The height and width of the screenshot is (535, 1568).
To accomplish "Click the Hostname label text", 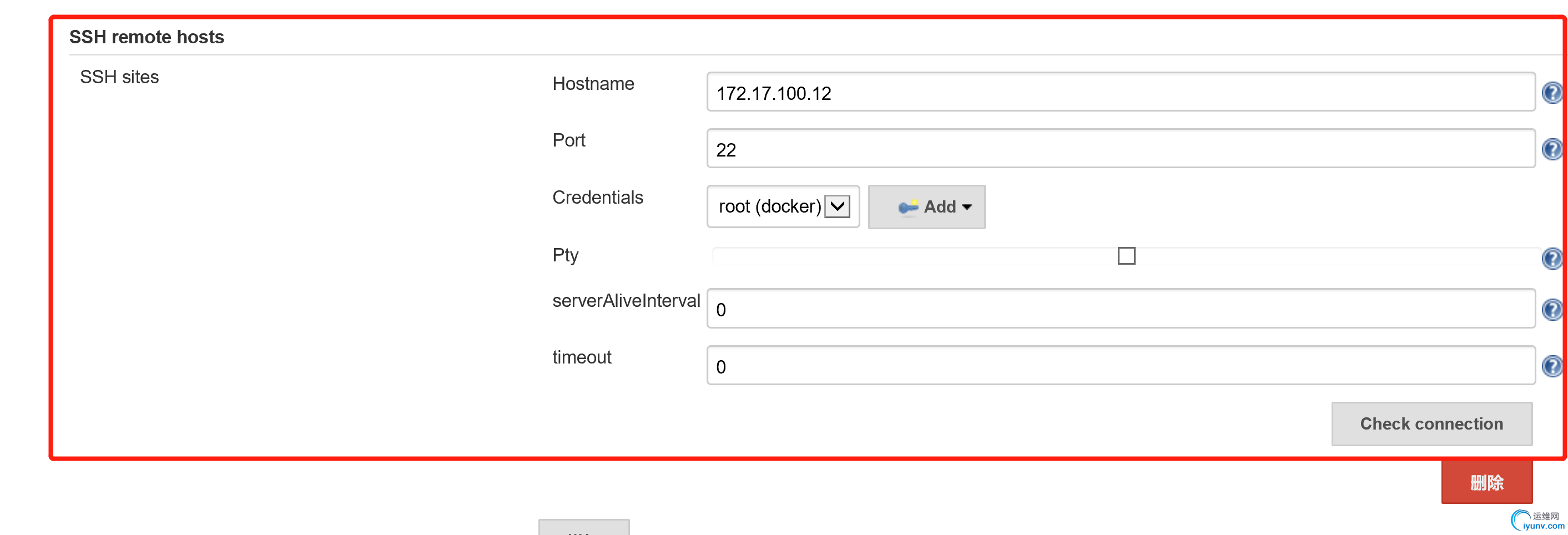I will click(593, 84).
